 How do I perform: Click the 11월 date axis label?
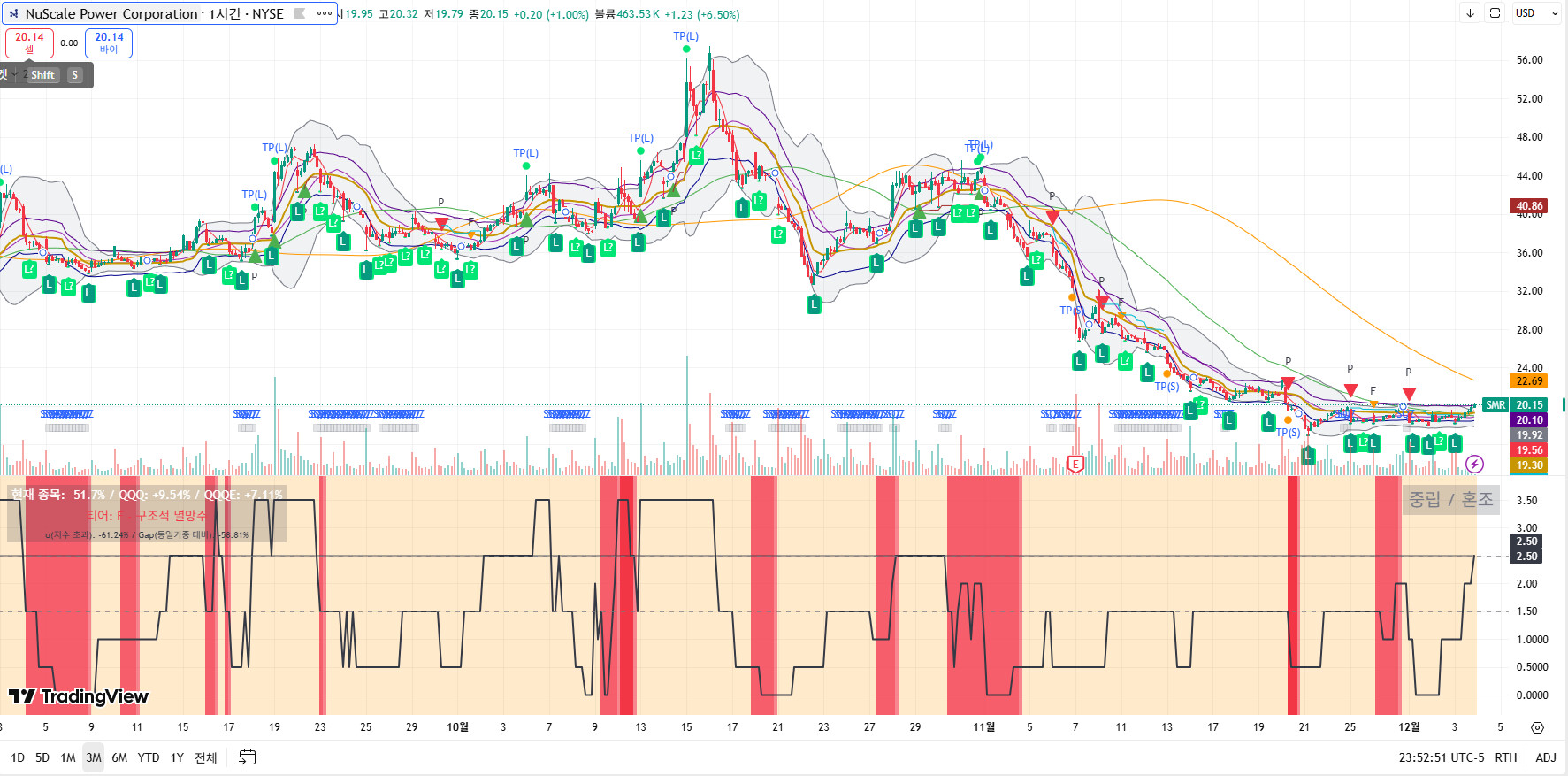(984, 727)
